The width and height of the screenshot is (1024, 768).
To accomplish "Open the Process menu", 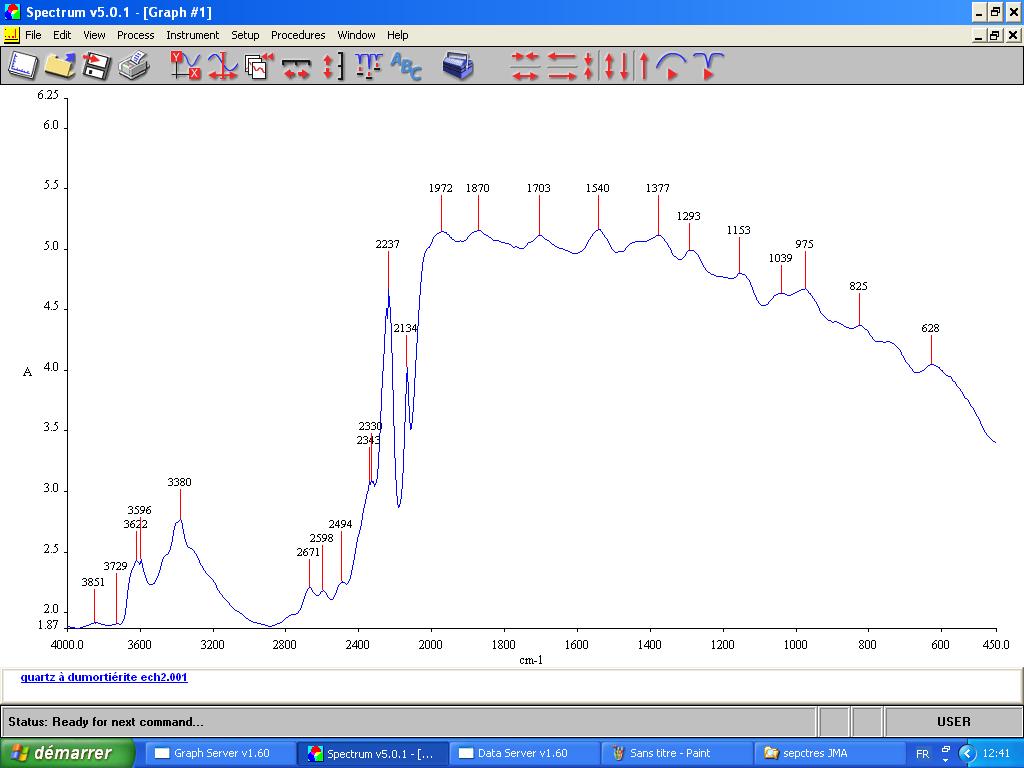I will (x=135, y=35).
